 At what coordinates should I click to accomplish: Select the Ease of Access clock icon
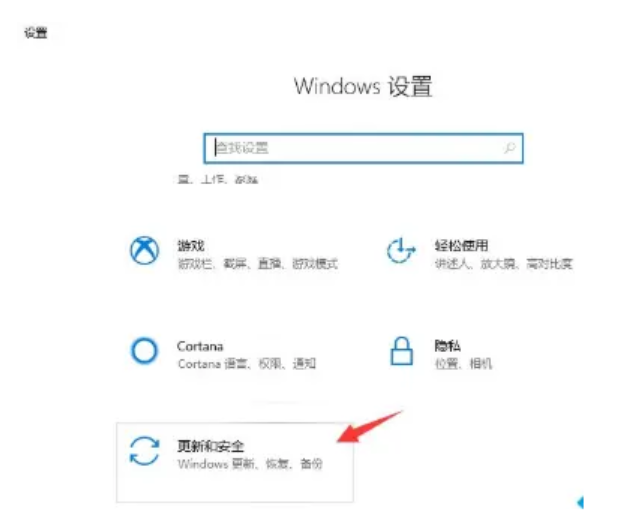401,250
